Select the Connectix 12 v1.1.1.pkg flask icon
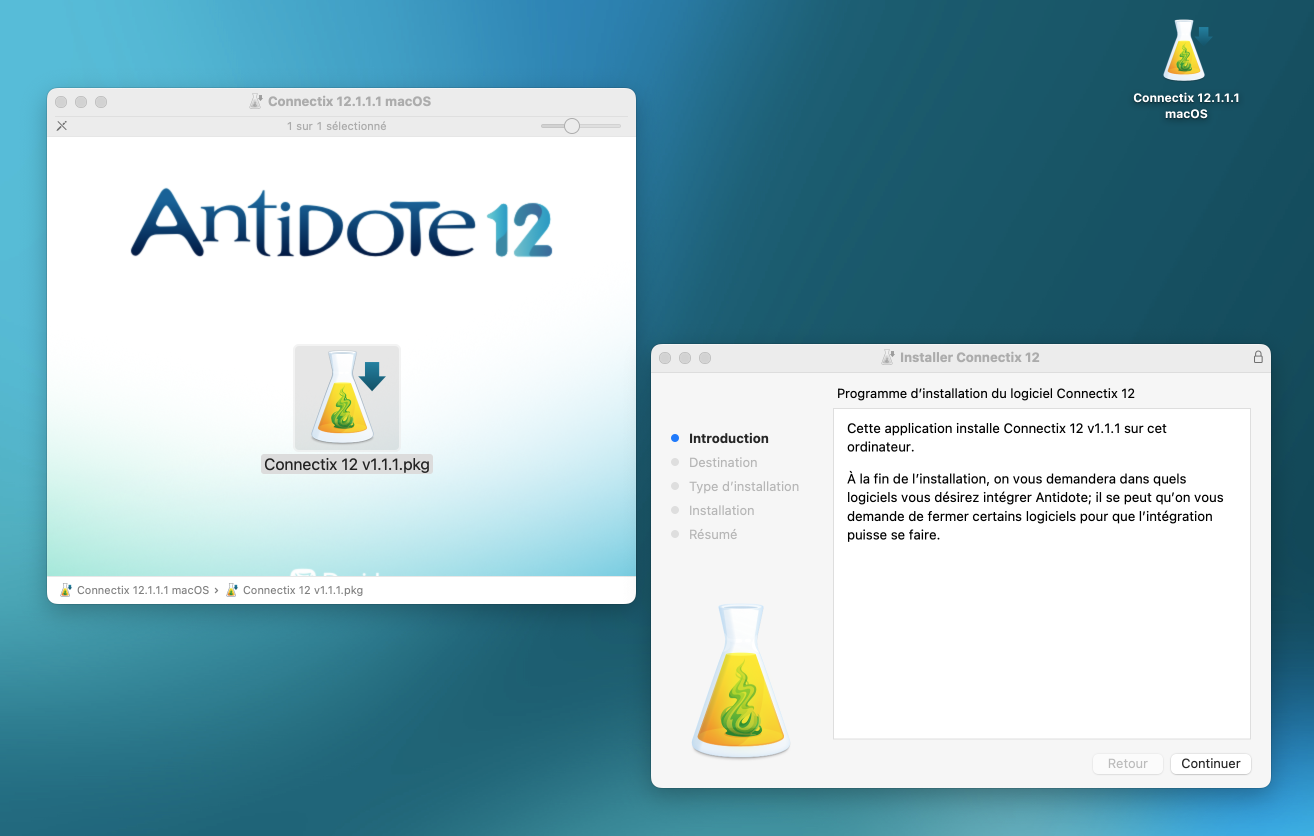 pos(347,398)
